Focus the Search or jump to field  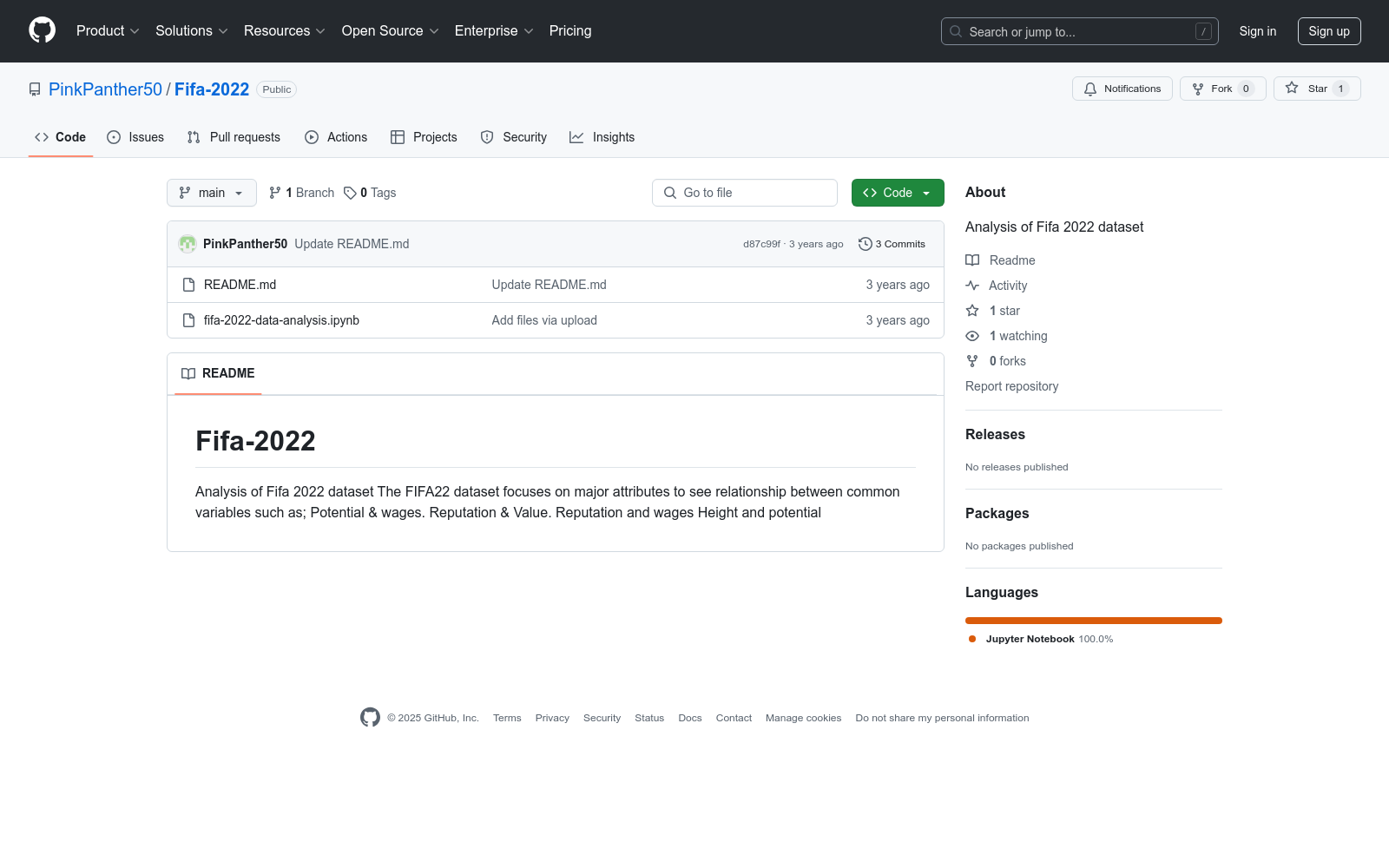tap(1080, 31)
